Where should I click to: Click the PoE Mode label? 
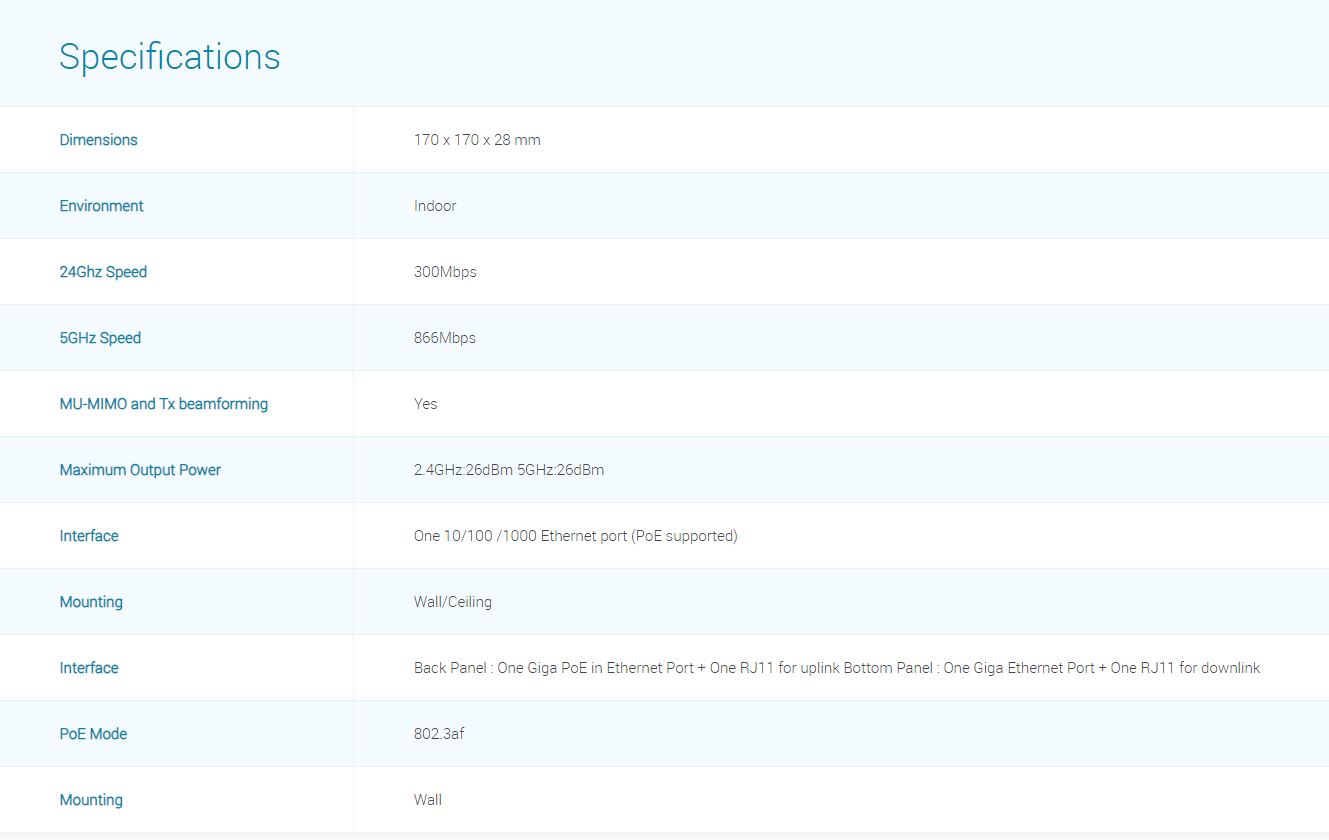click(93, 734)
